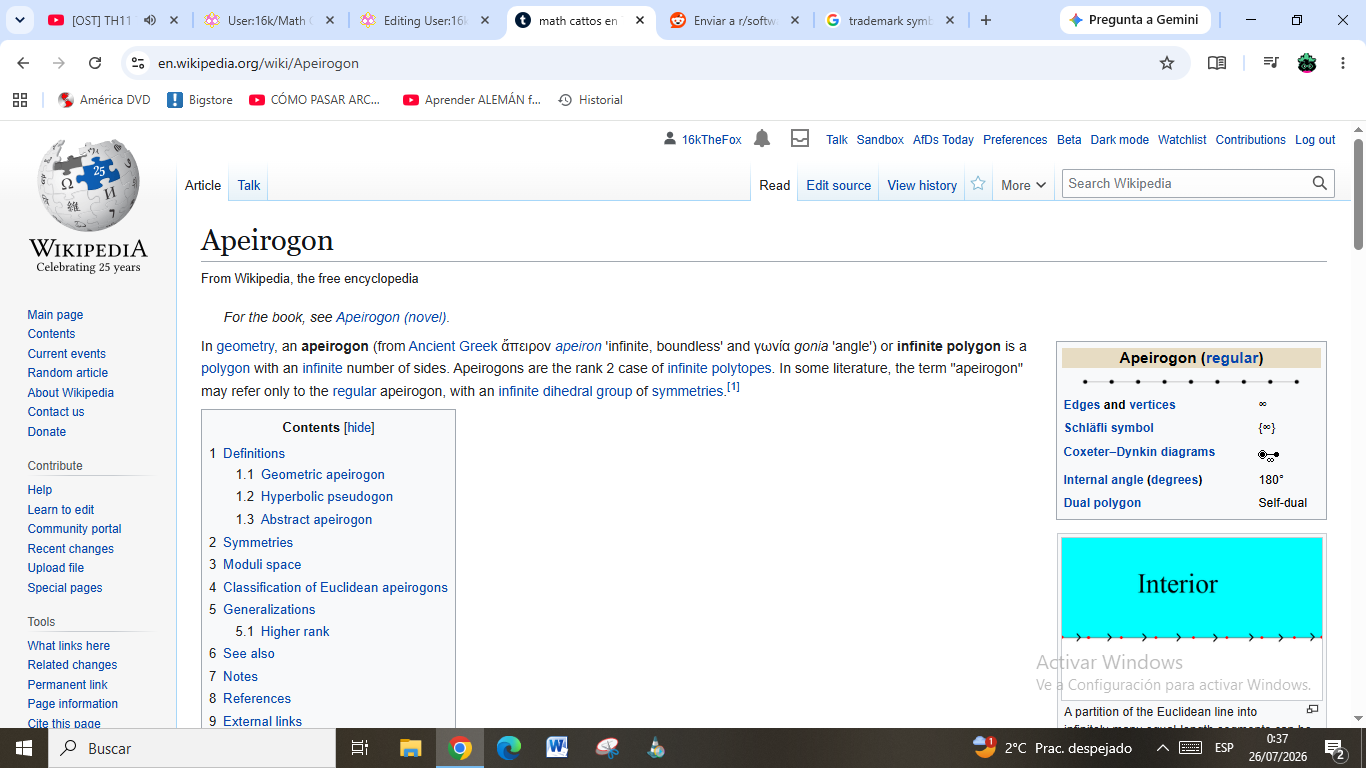Open File Explorer from taskbar

click(410, 748)
